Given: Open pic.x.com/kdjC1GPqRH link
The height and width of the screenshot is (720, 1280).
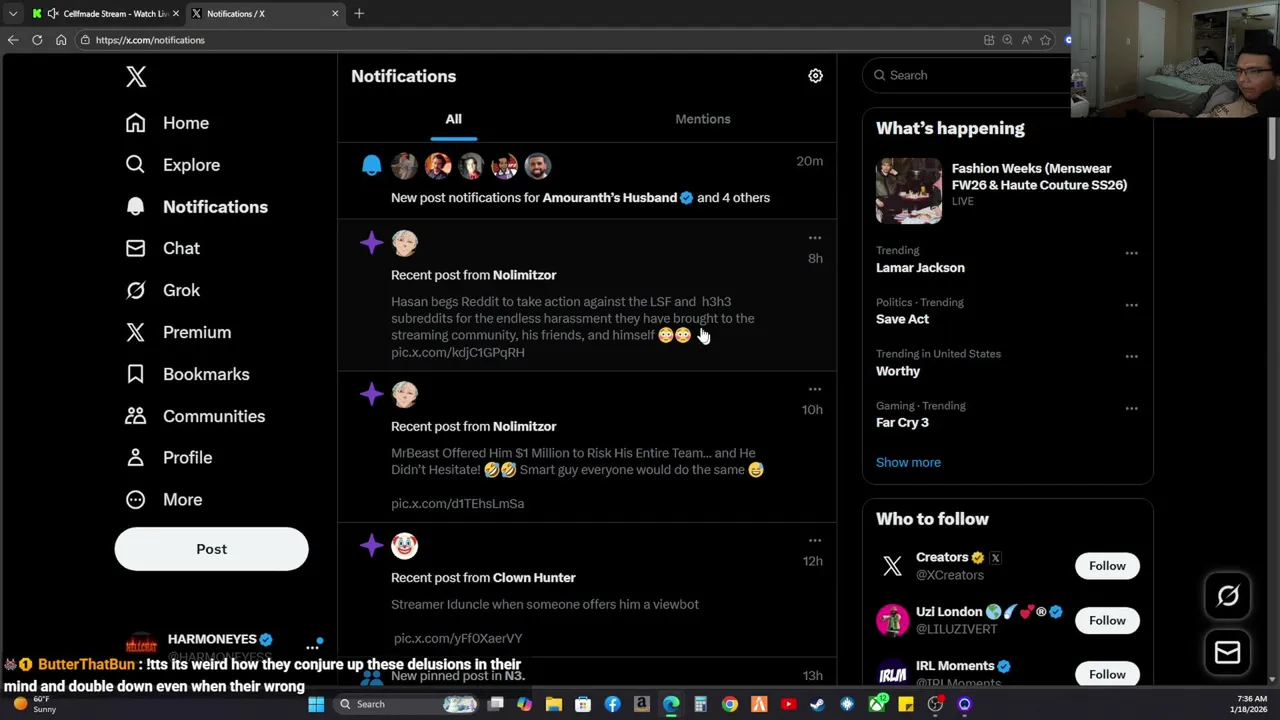Looking at the screenshot, I should (457, 352).
